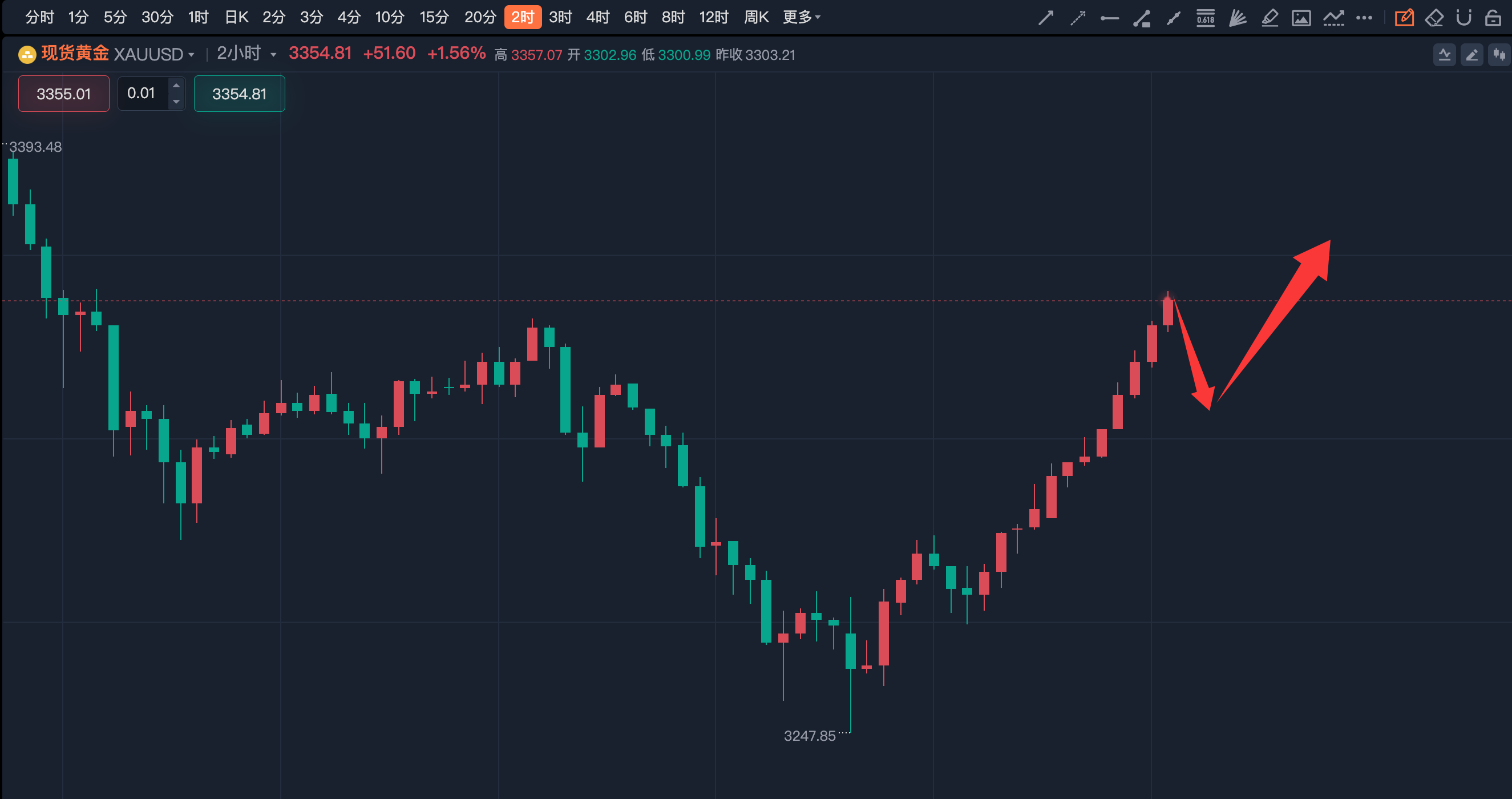
Task: Click the trend line with dashes icon
Action: (1333, 18)
